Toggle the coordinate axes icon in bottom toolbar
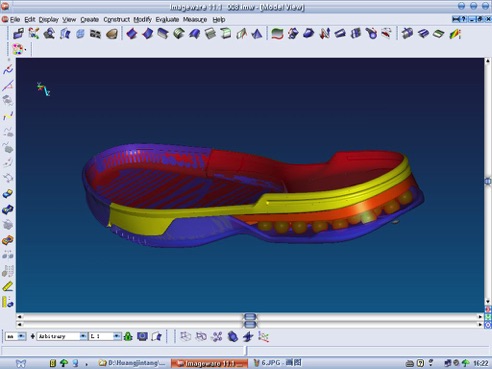 click(x=263, y=337)
